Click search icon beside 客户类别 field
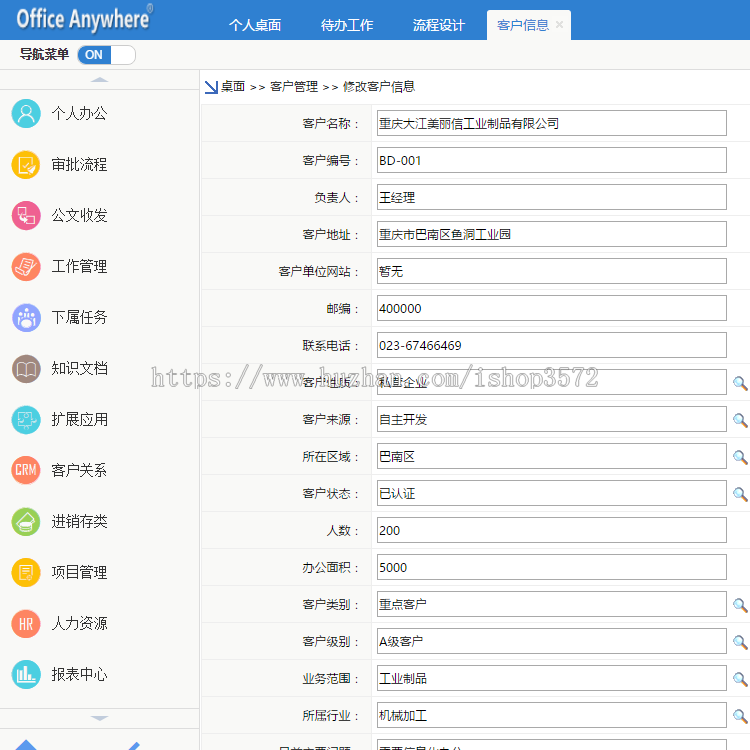This screenshot has height=750, width=750. (740, 605)
